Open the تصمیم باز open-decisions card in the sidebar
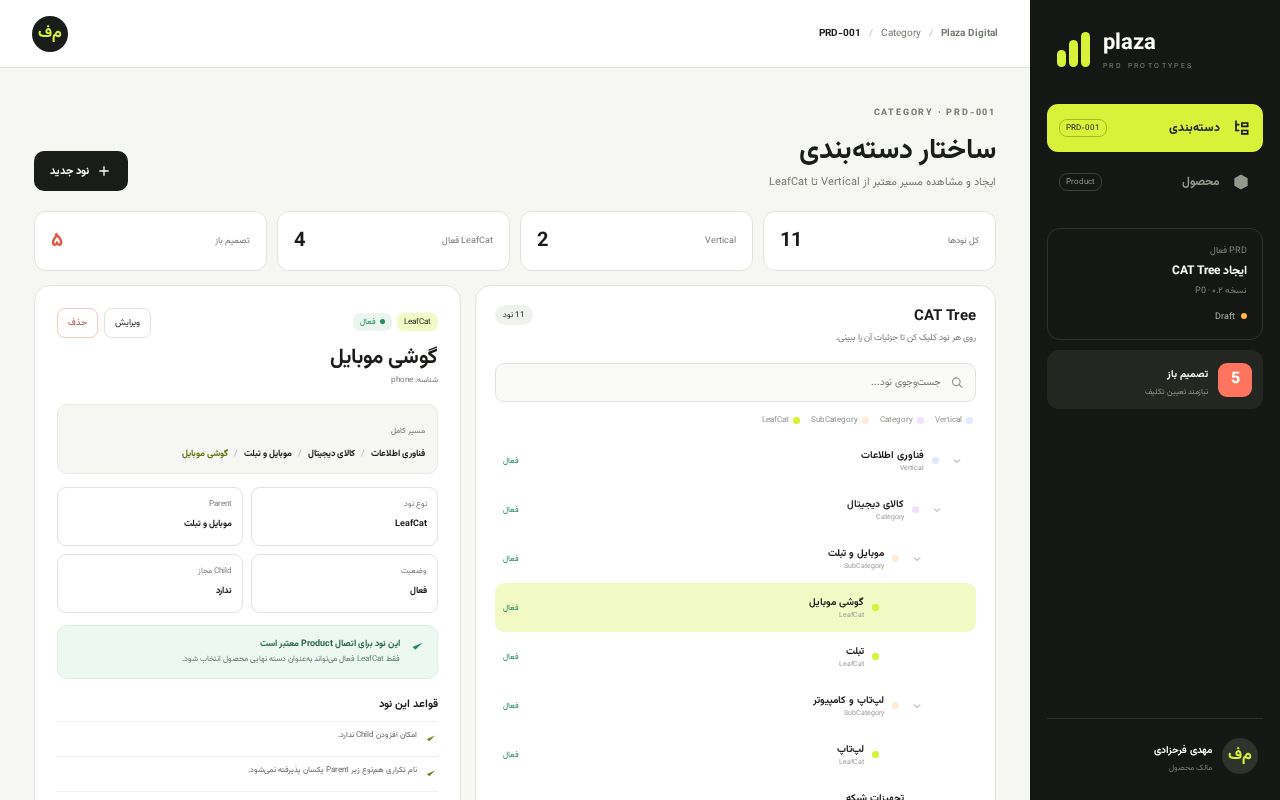1280x800 pixels. coord(1155,380)
